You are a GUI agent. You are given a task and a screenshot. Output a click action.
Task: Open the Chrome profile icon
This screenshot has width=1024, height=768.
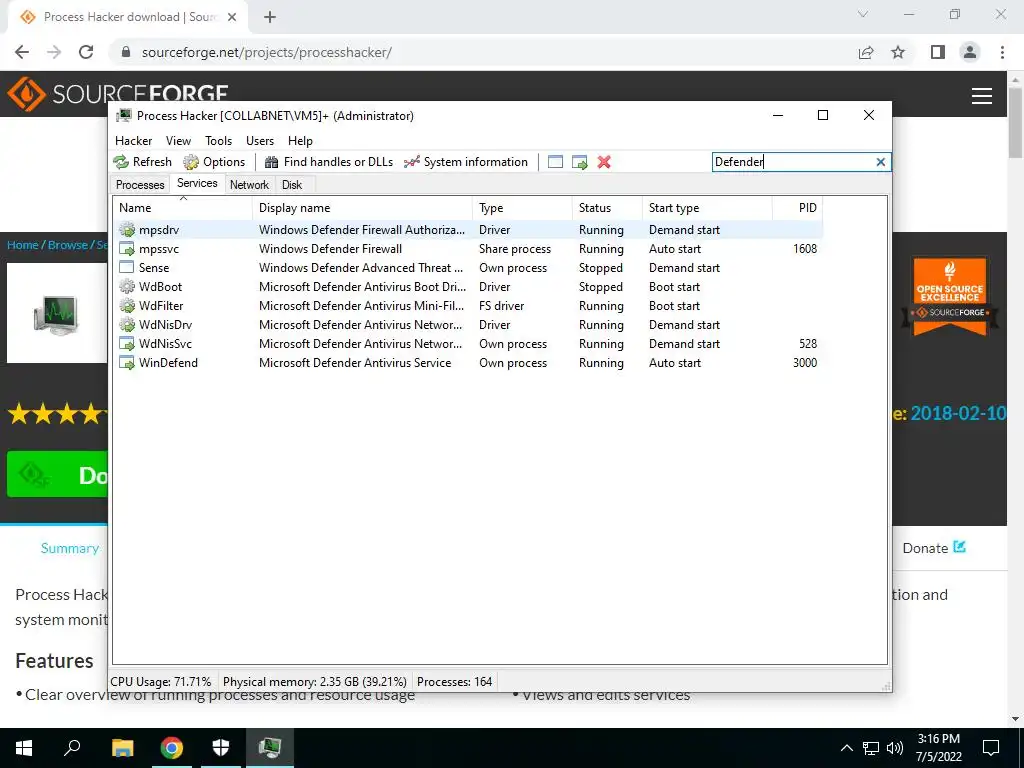tap(970, 52)
